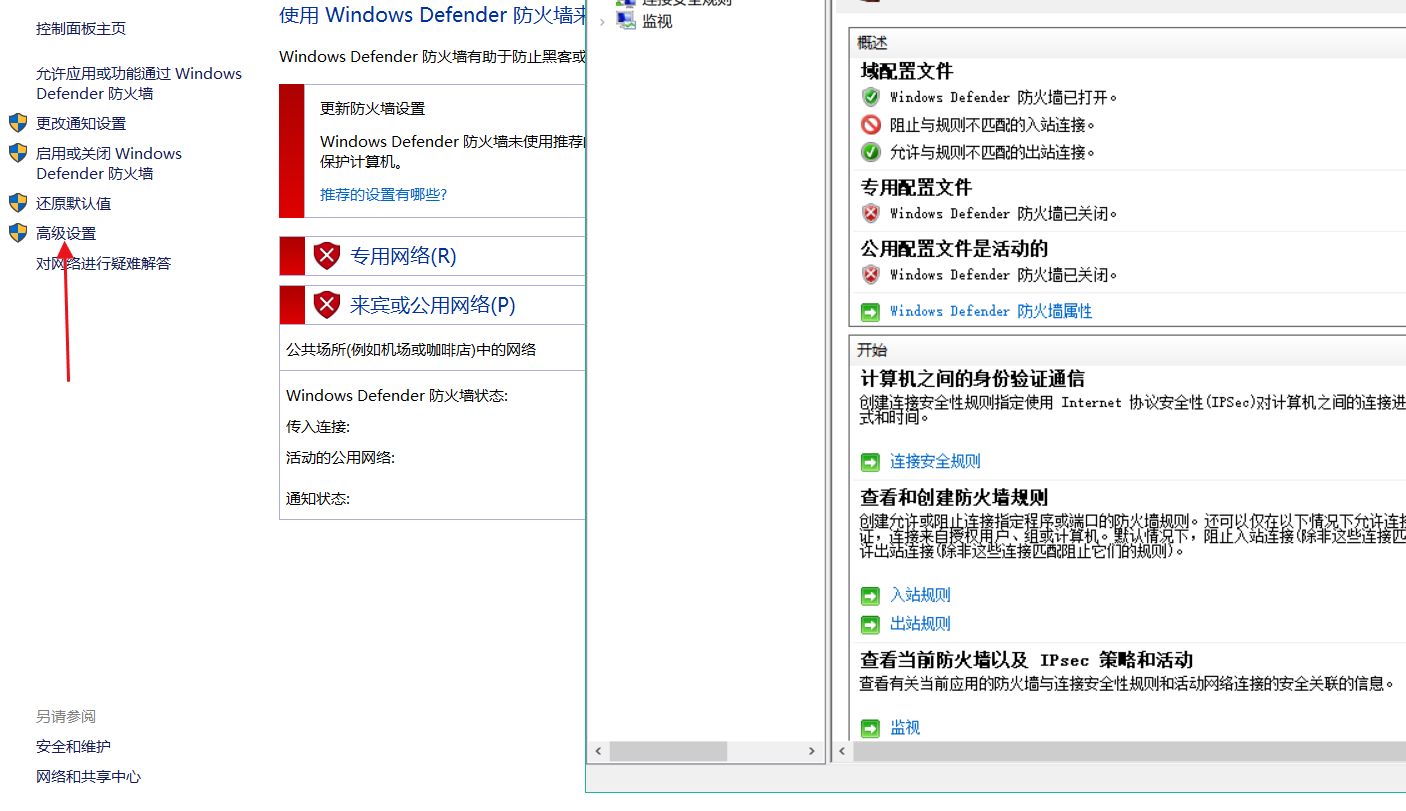Image resolution: width=1406 pixels, height=811 pixels.
Task: Click 传入连接: label
Action: click(x=318, y=427)
